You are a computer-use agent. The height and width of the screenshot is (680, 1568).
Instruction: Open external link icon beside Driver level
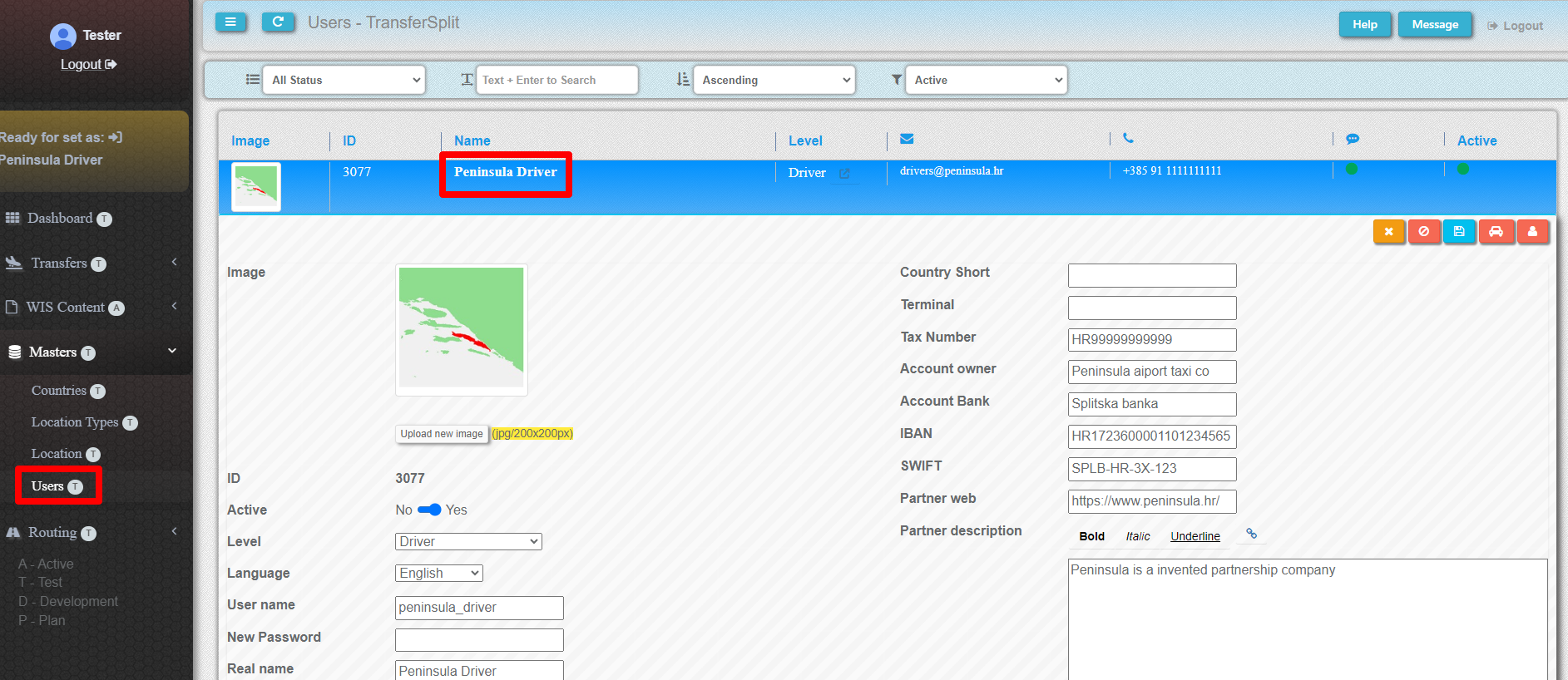click(844, 174)
